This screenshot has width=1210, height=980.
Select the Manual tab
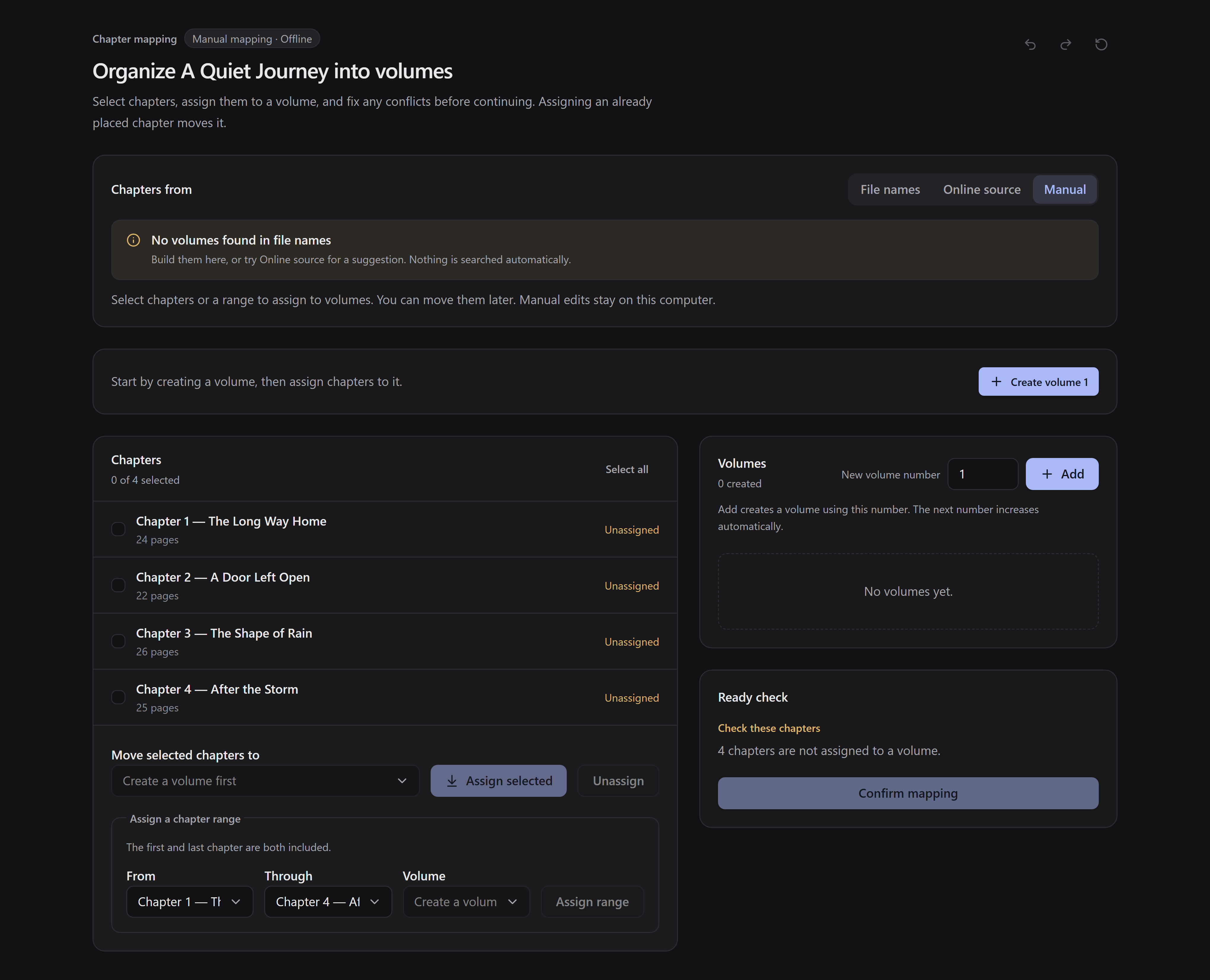[x=1064, y=190]
